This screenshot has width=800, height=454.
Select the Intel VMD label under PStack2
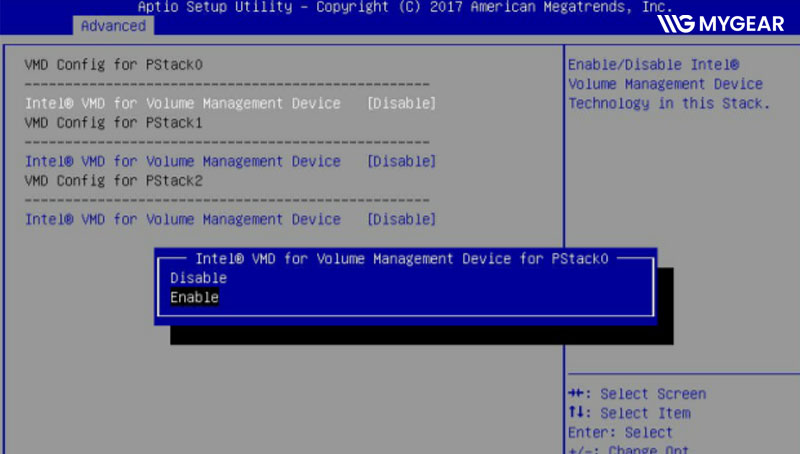[x=182, y=219]
